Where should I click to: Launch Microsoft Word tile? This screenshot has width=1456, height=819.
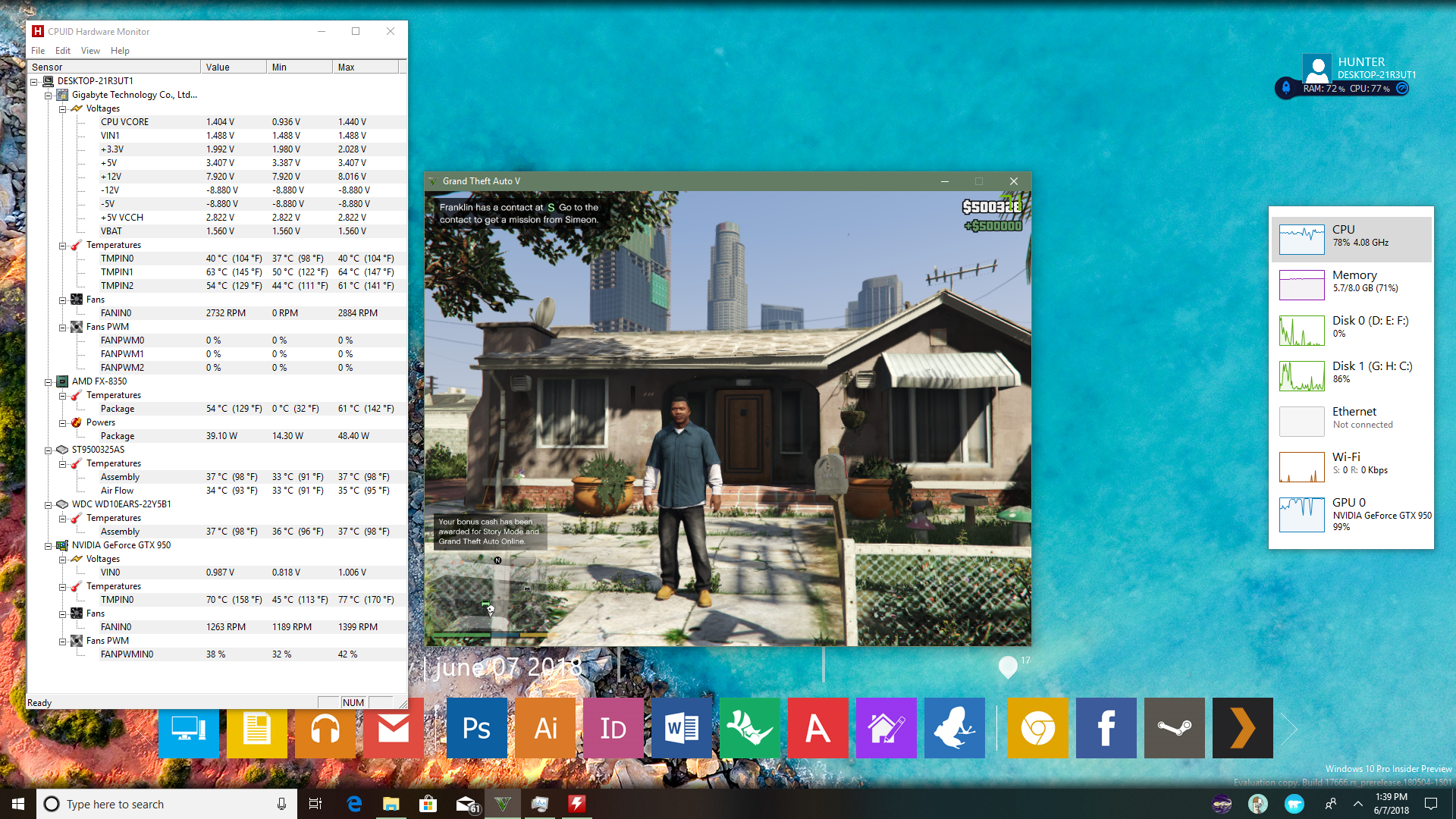pyautogui.click(x=682, y=728)
